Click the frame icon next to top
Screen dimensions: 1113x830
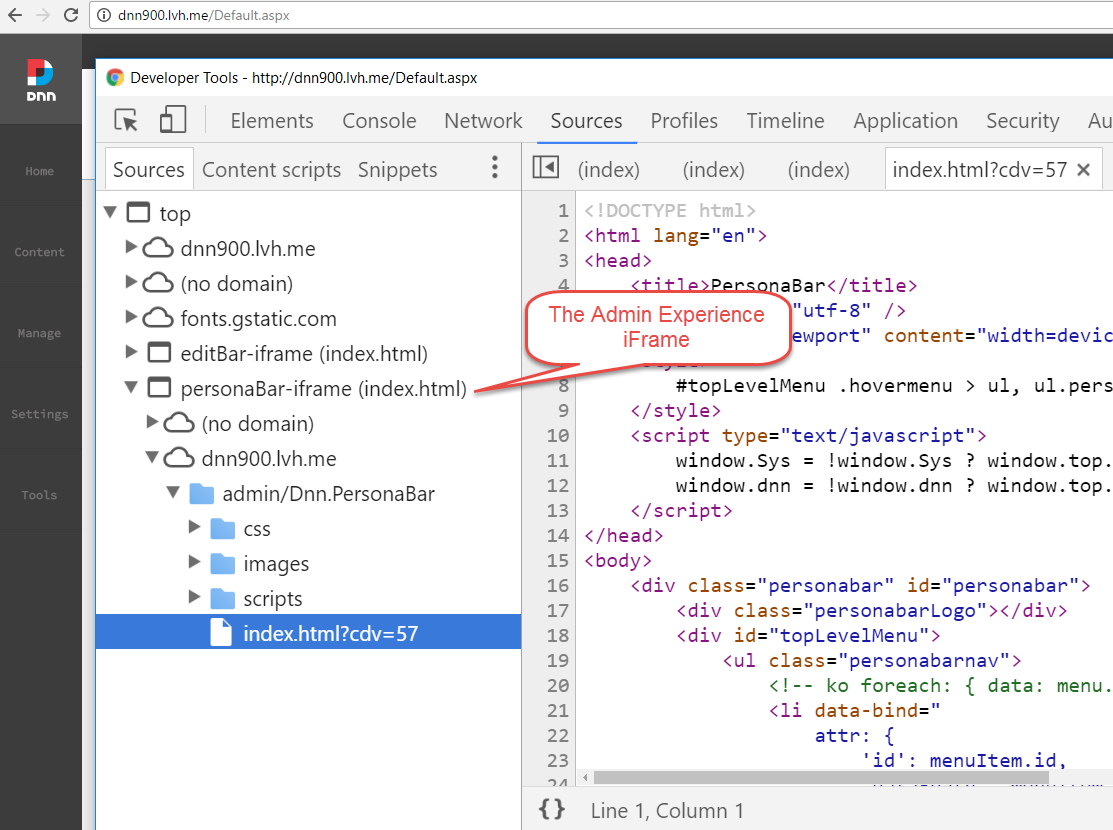(138, 212)
